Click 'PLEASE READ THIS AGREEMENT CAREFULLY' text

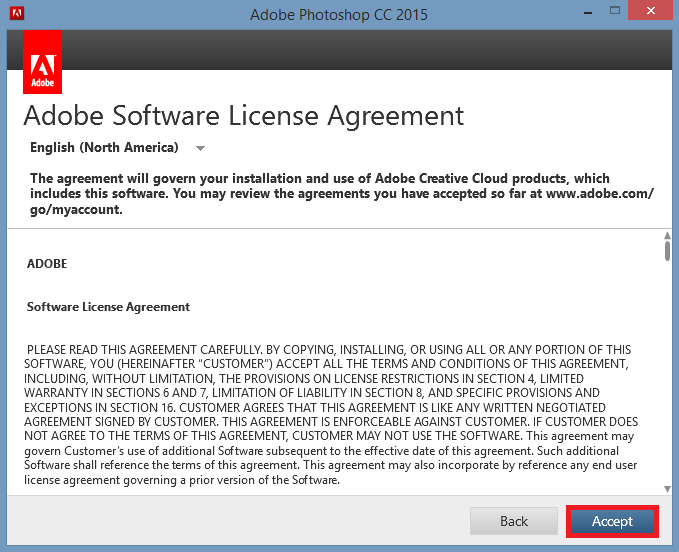coord(145,349)
